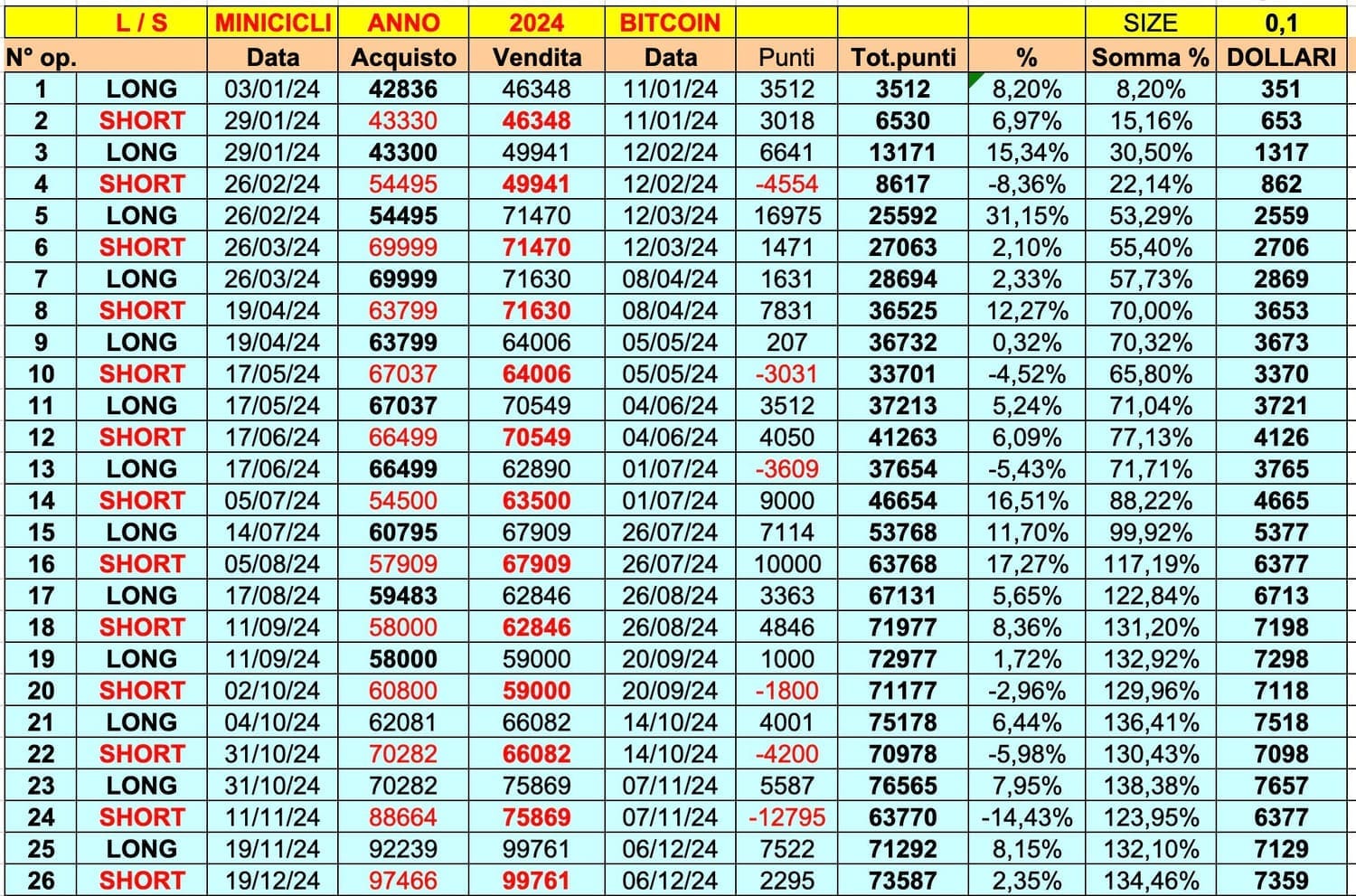Click the date cell 17/08/24

(273, 595)
